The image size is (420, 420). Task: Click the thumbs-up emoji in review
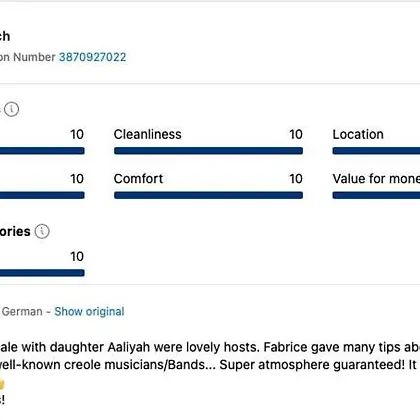point(2,384)
